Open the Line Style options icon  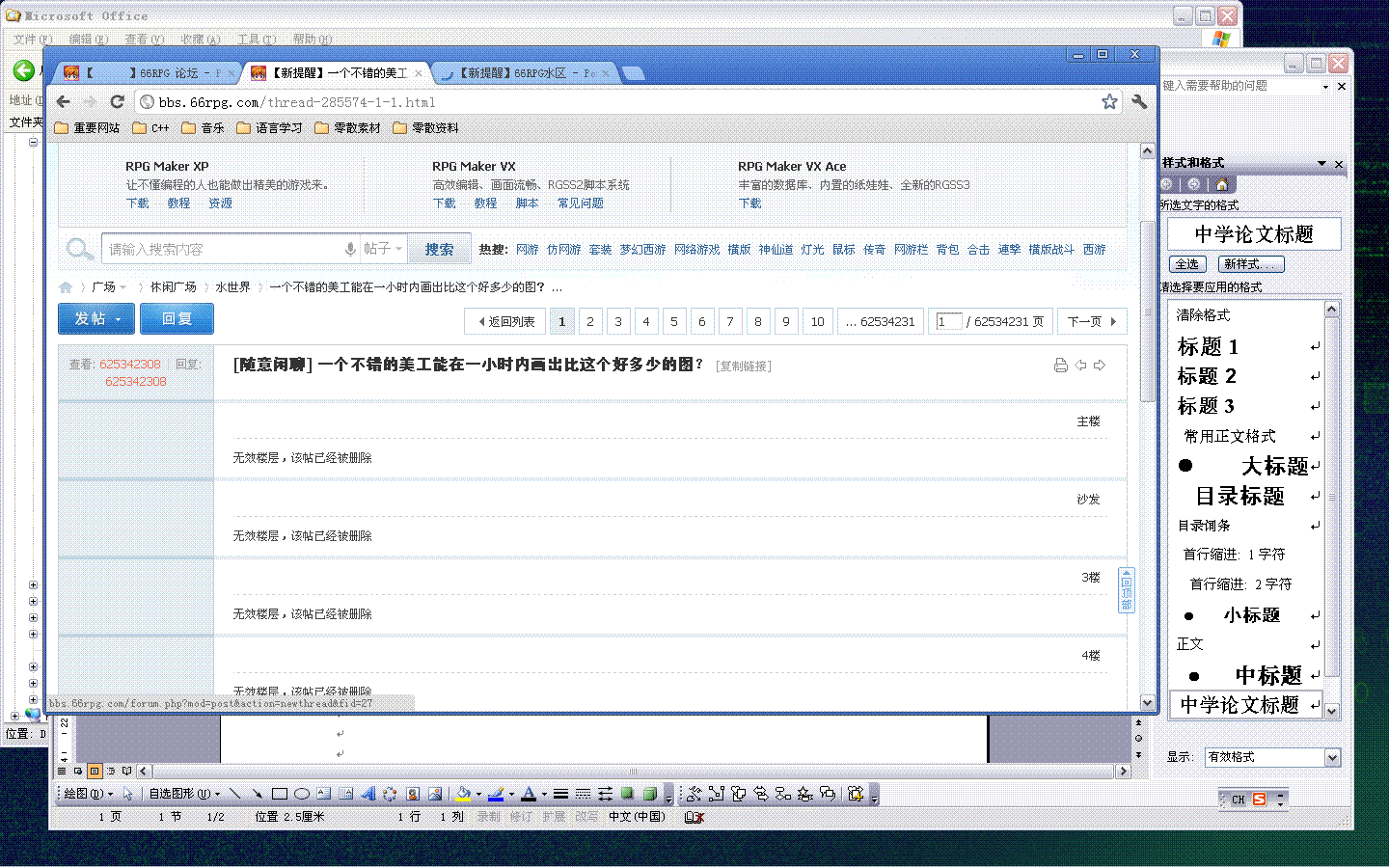coord(560,794)
